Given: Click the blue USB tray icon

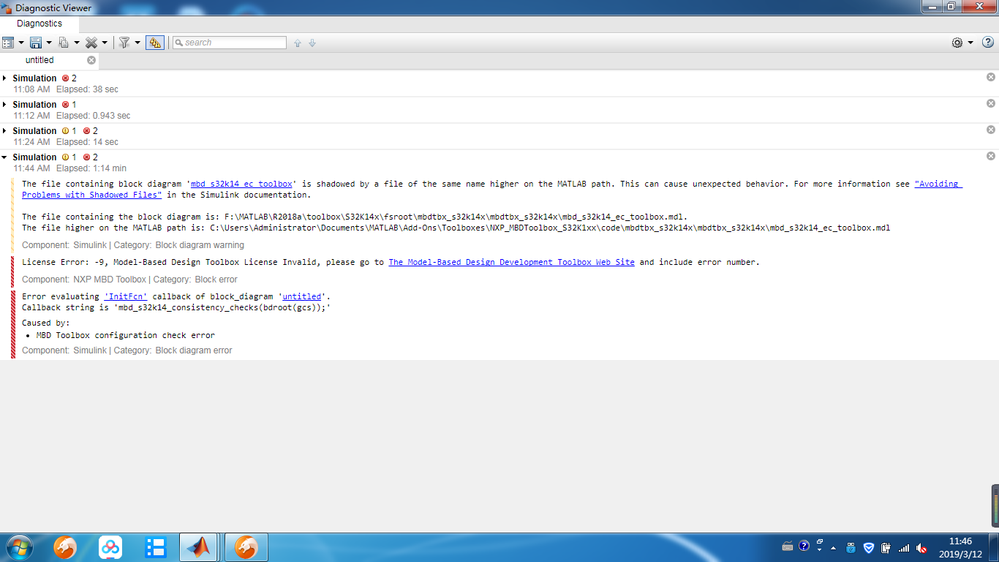Looking at the screenshot, I should 851,548.
